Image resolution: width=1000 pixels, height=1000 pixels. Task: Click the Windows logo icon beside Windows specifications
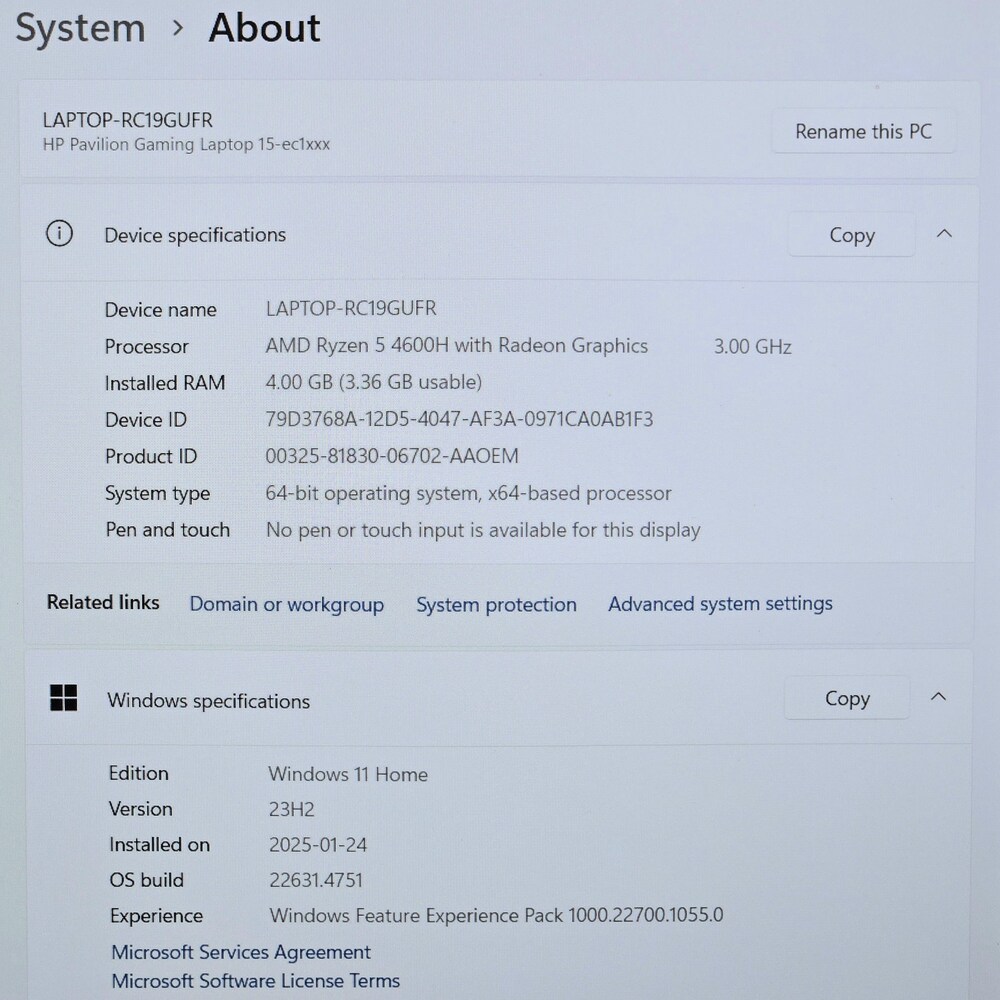[64, 698]
